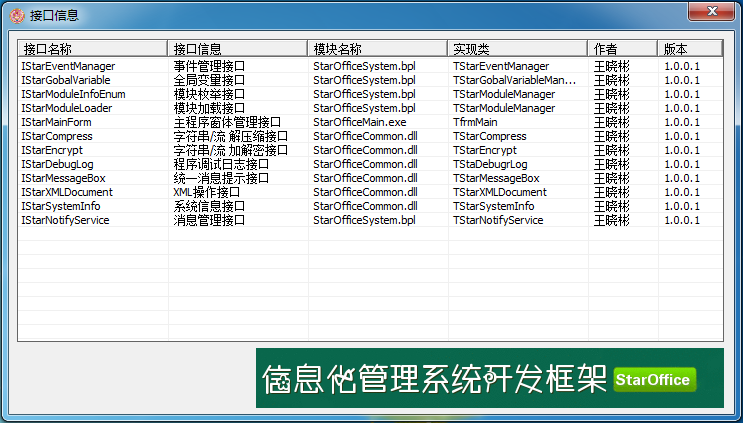743x423 pixels.
Task: Click StarOfficeCommon.dll in IStarCompress row
Action: click(365, 136)
